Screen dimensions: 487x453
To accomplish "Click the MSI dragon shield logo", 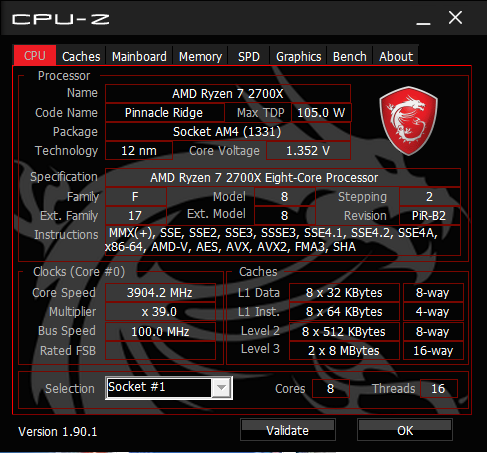I will click(408, 121).
